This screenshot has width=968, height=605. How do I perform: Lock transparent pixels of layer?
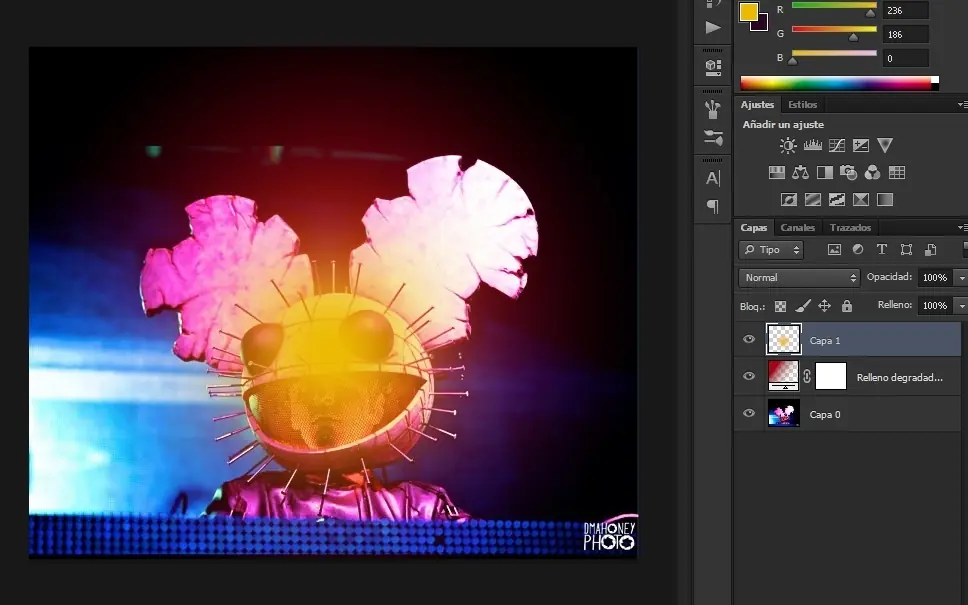[x=780, y=306]
